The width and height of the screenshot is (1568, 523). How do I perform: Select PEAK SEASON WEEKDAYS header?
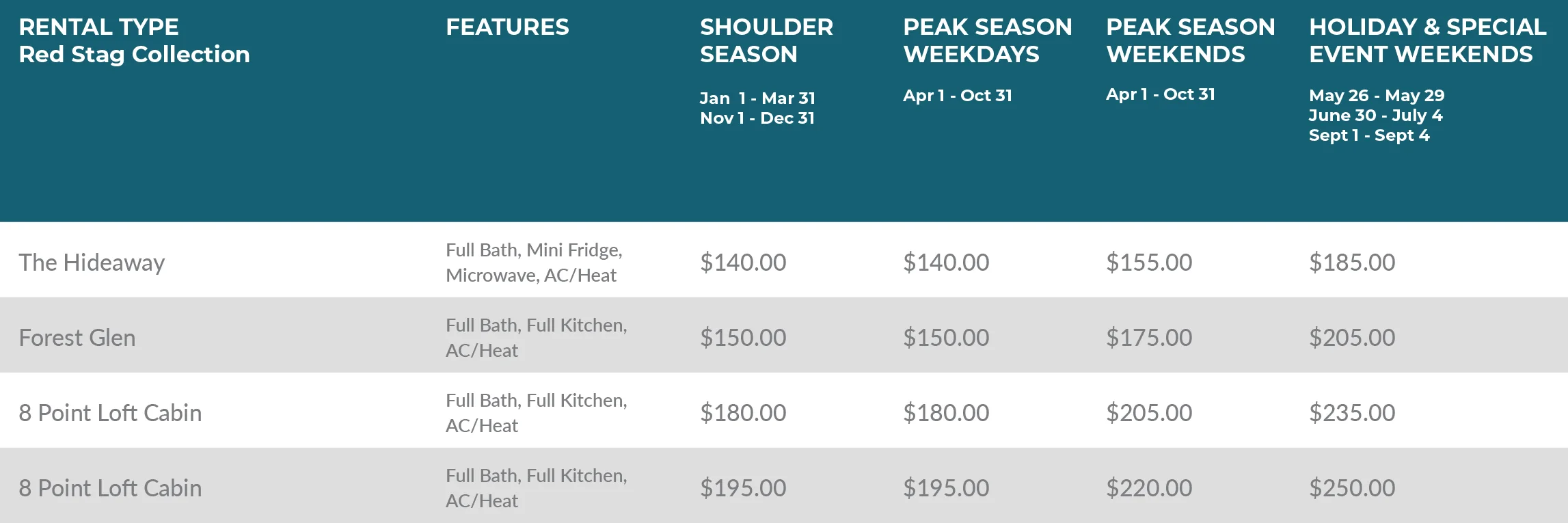987,40
